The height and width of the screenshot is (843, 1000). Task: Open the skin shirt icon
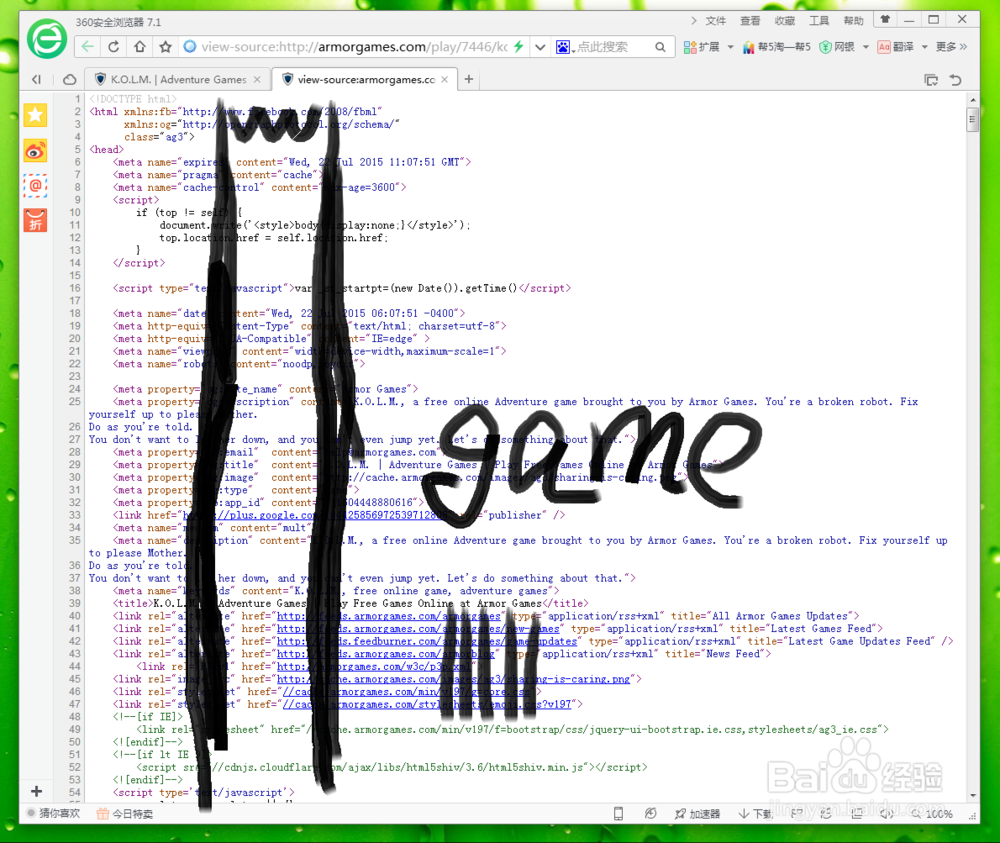(x=885, y=20)
